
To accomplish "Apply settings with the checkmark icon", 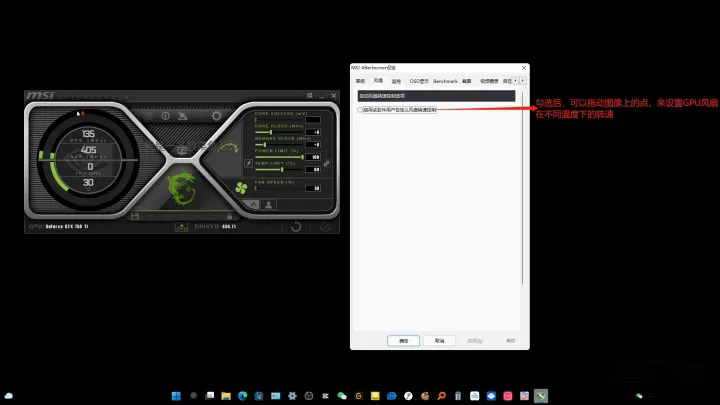I will pos(325,227).
